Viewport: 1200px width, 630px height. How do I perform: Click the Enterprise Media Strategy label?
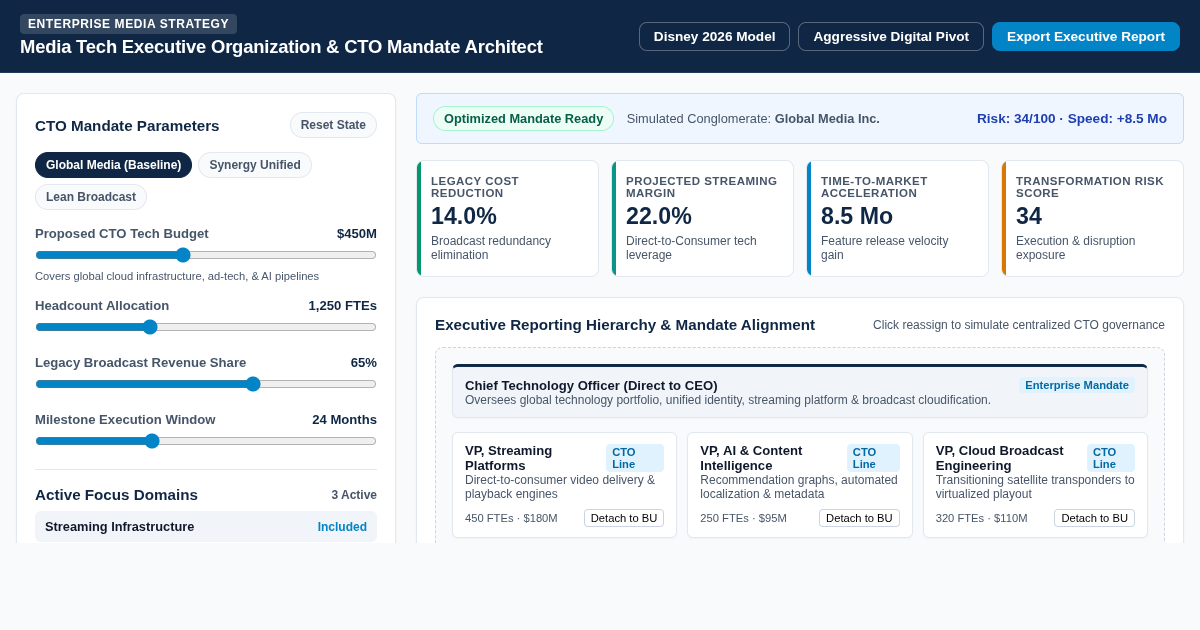128,24
